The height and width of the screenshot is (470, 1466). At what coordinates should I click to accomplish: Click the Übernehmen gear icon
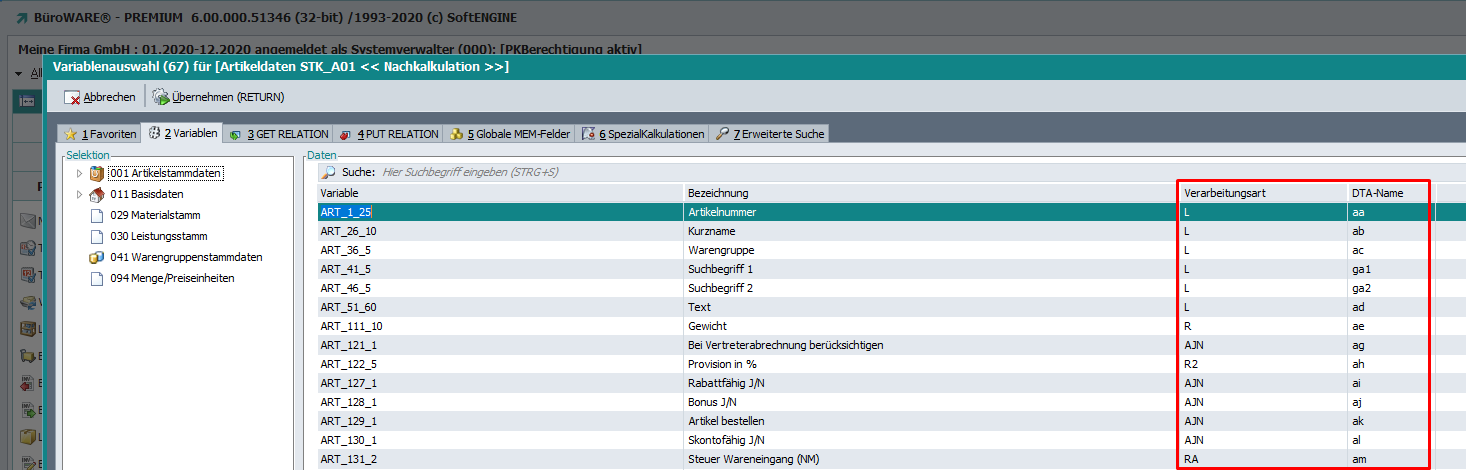[160, 97]
